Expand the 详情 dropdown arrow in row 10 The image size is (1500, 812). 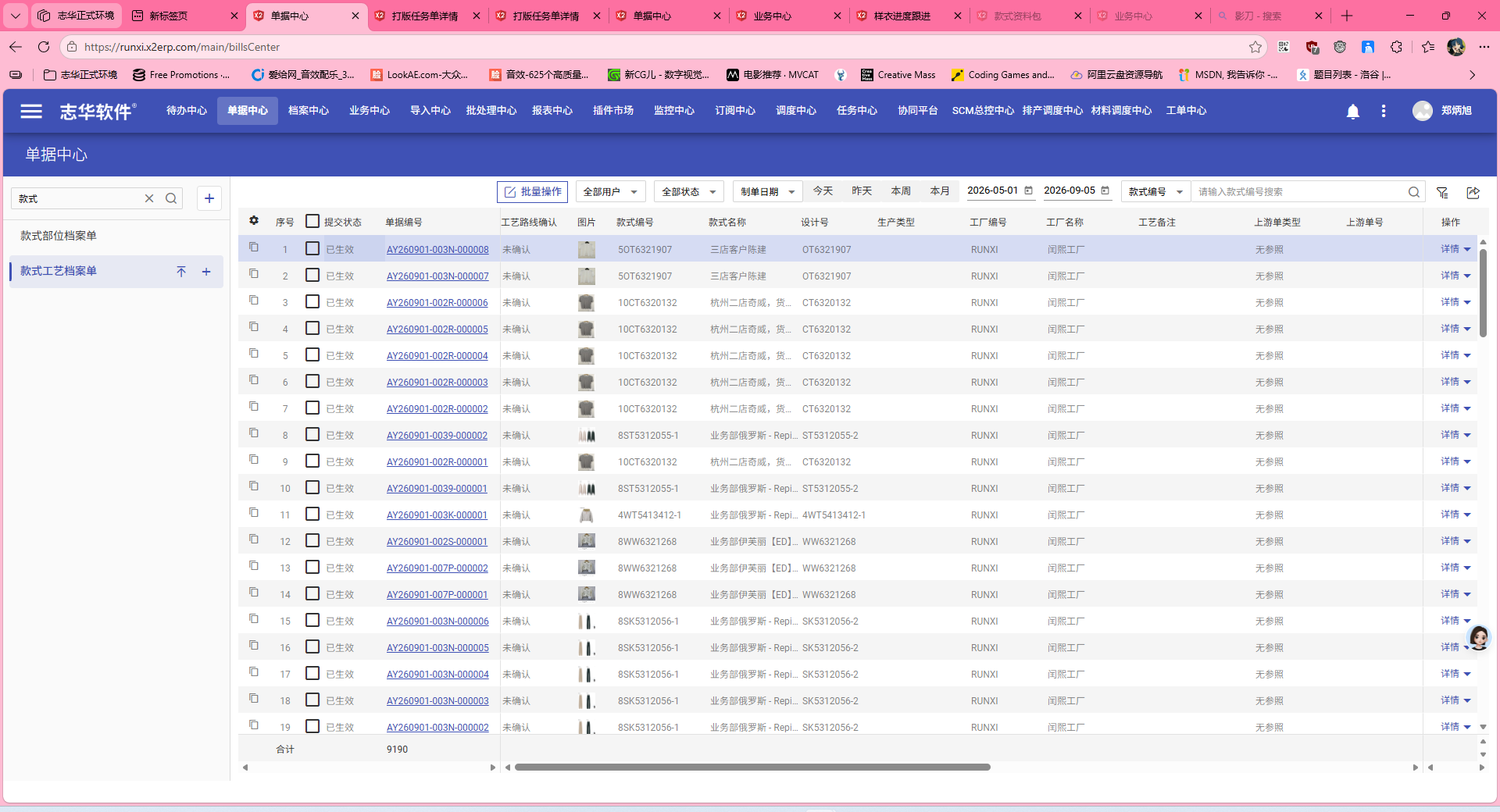tap(1467, 489)
